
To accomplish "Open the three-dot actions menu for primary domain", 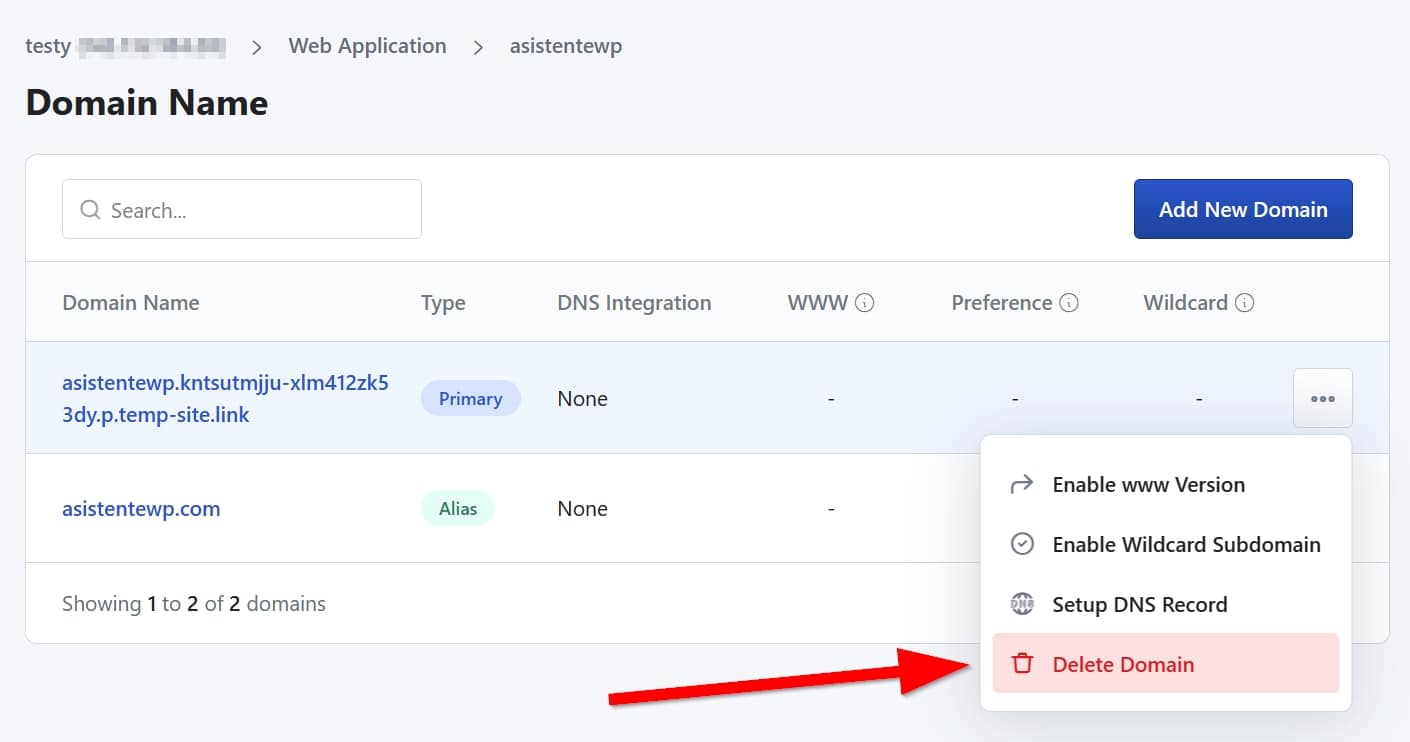I will pos(1322,398).
